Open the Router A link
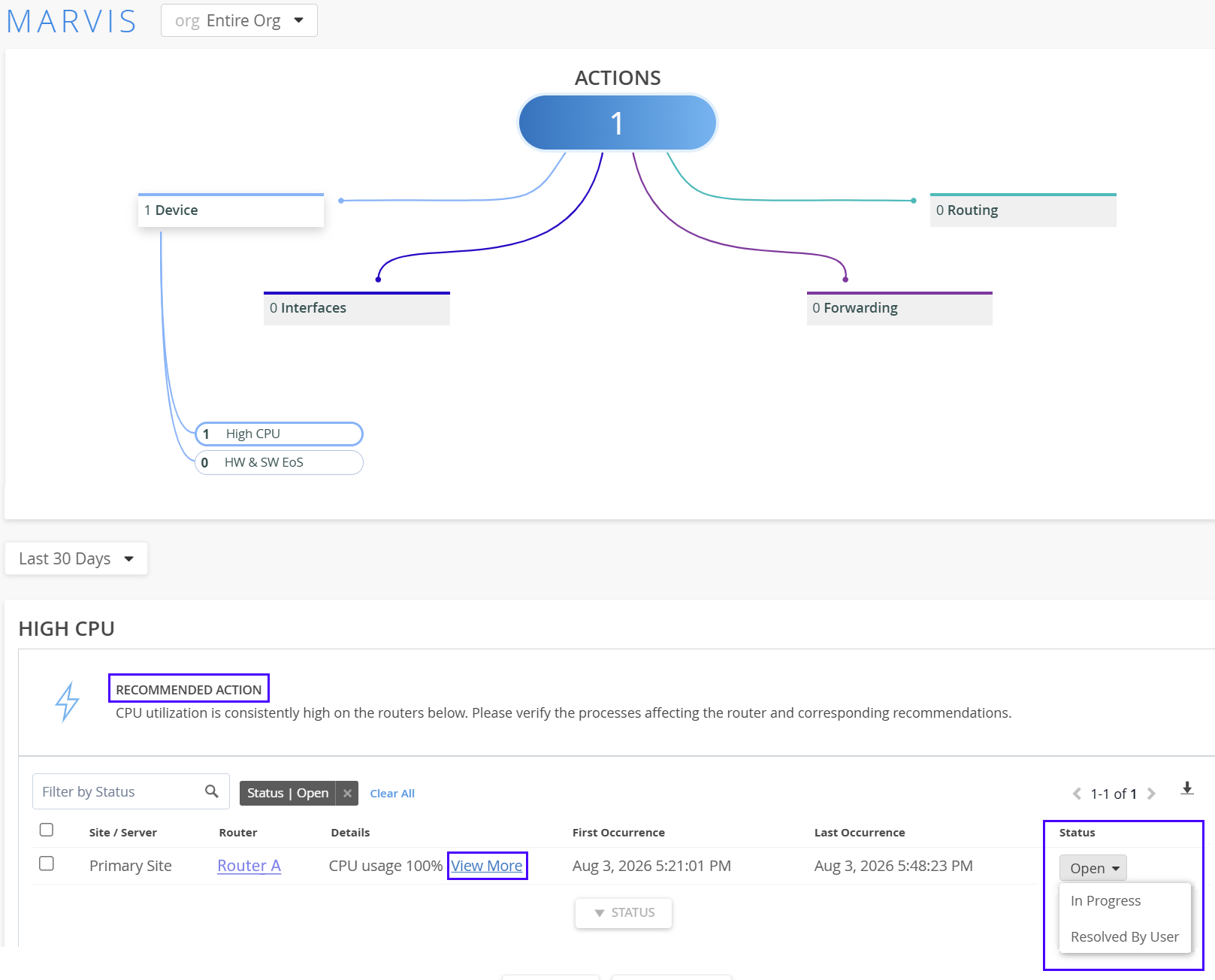The image size is (1215, 980). (x=249, y=866)
